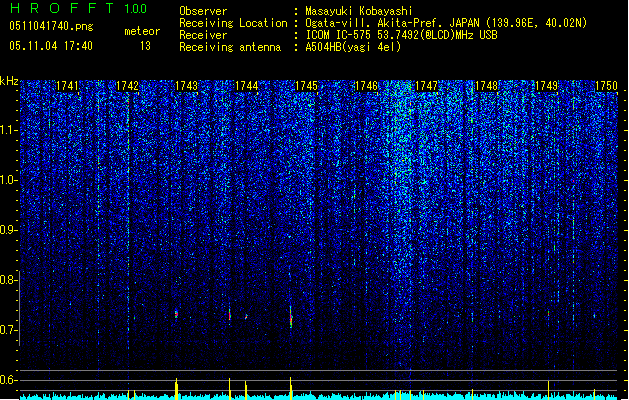The height and width of the screenshot is (400, 629).
Task: Click the 1743 time marker
Action: coord(187,86)
